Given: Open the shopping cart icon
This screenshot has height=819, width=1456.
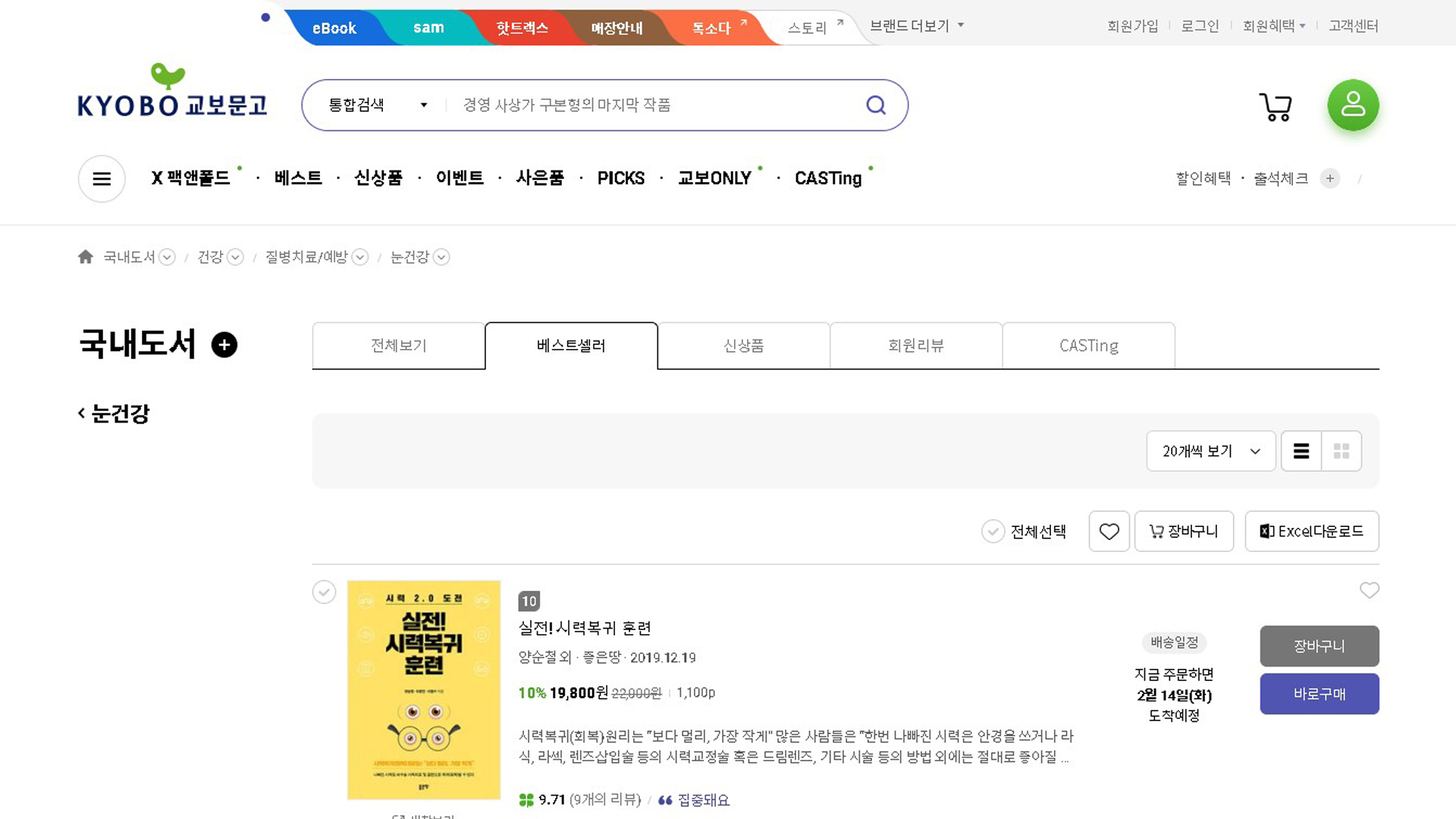Looking at the screenshot, I should 1276,107.
